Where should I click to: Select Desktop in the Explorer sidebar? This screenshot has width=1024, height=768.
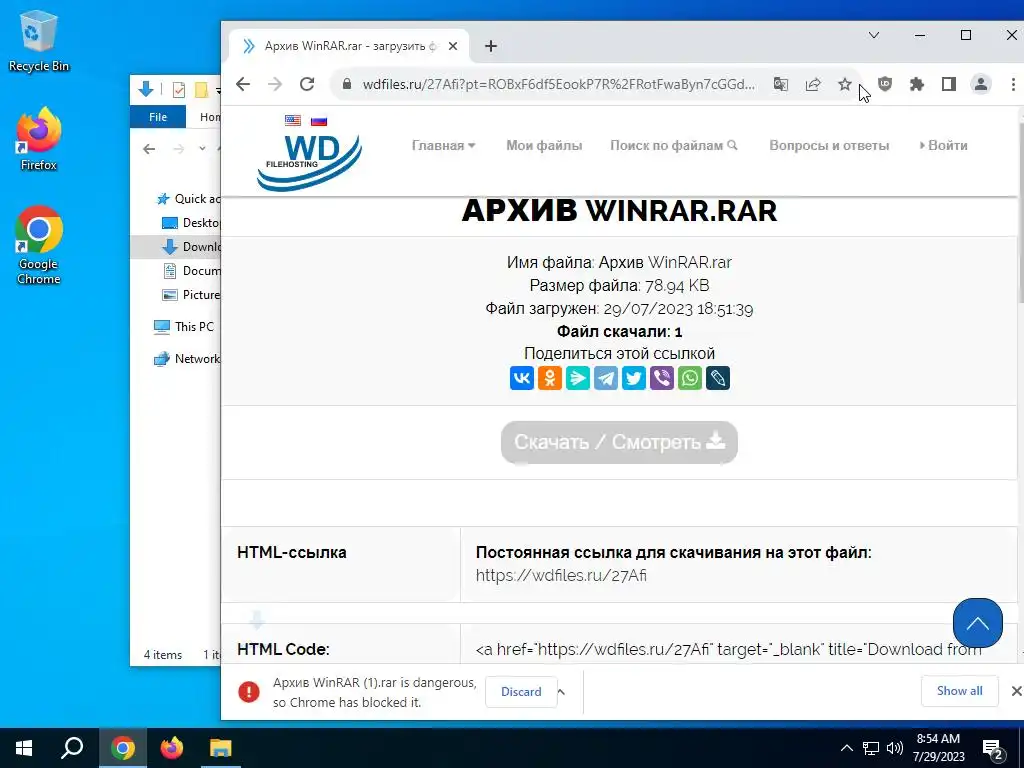[x=191, y=223]
